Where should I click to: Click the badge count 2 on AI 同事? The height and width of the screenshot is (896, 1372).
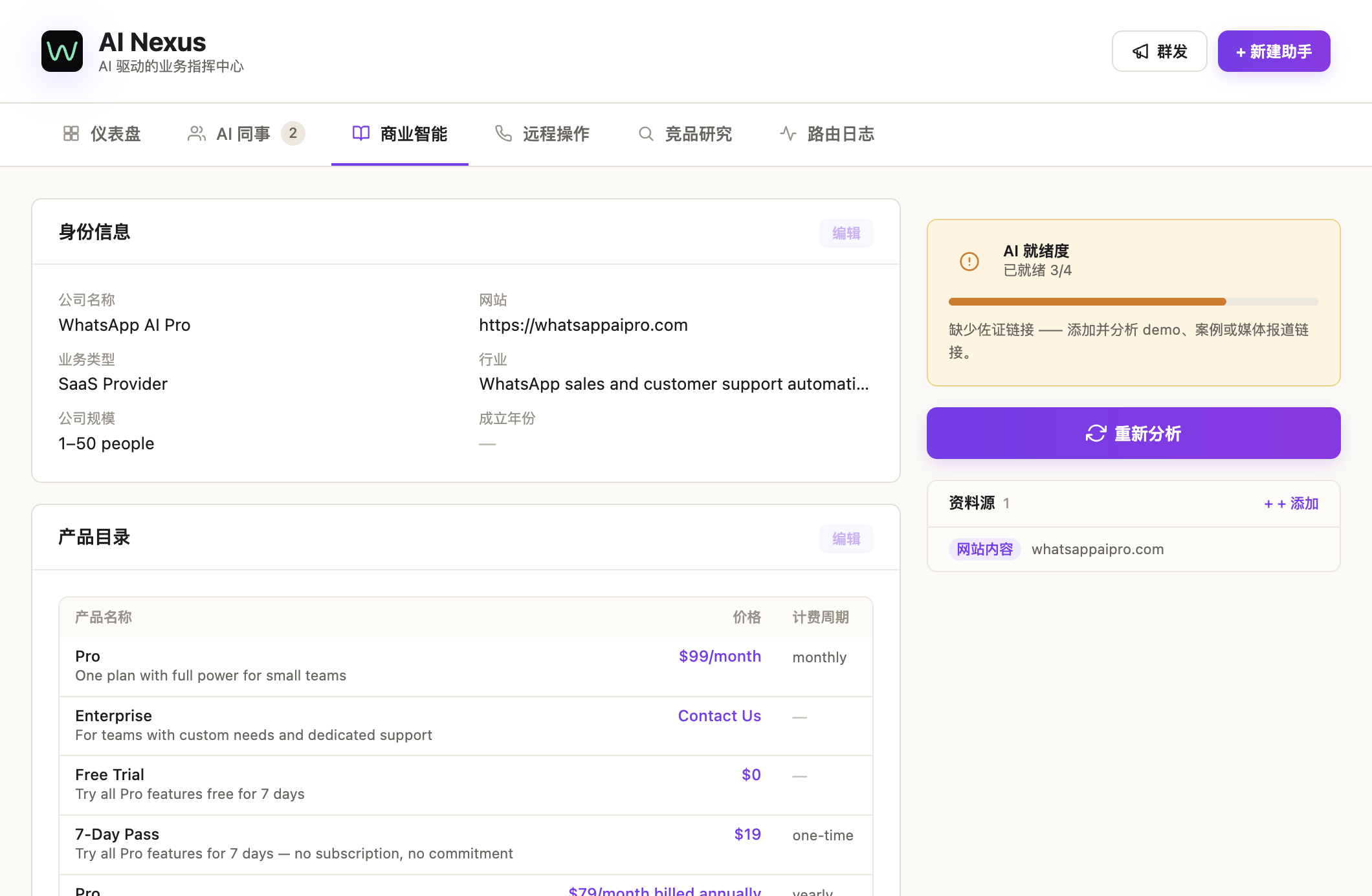coord(293,133)
